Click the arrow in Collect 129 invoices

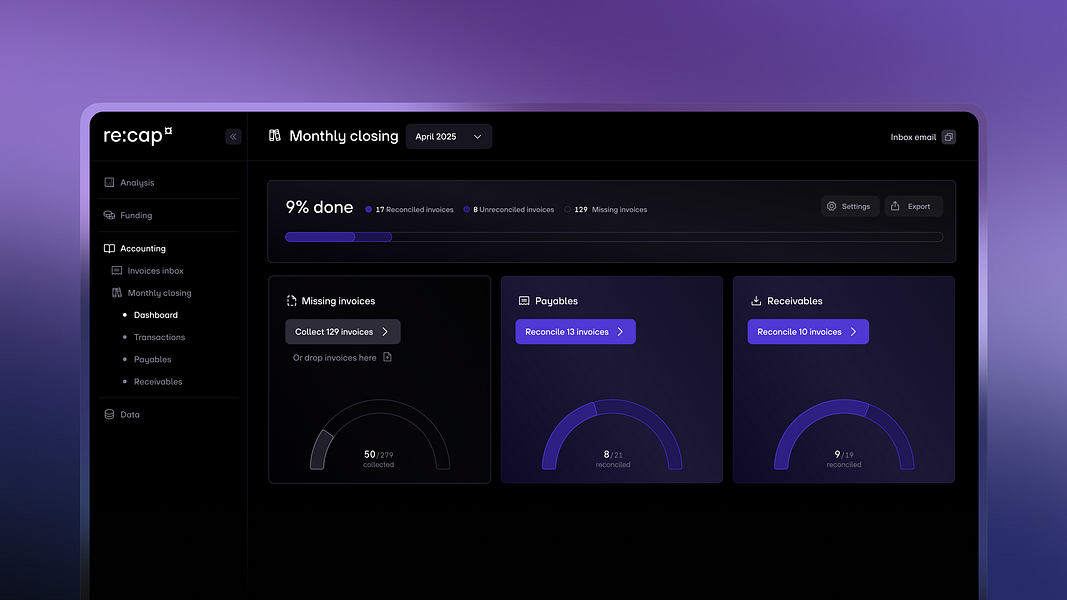click(x=385, y=332)
